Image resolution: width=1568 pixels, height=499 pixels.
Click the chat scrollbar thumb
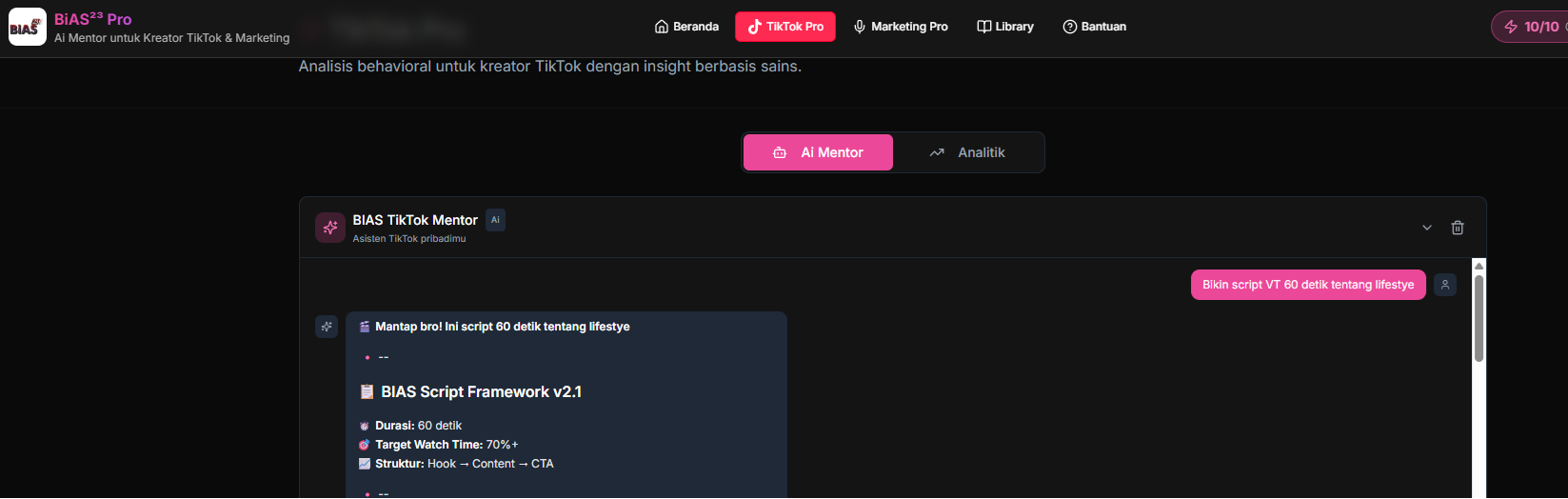coord(1479,318)
